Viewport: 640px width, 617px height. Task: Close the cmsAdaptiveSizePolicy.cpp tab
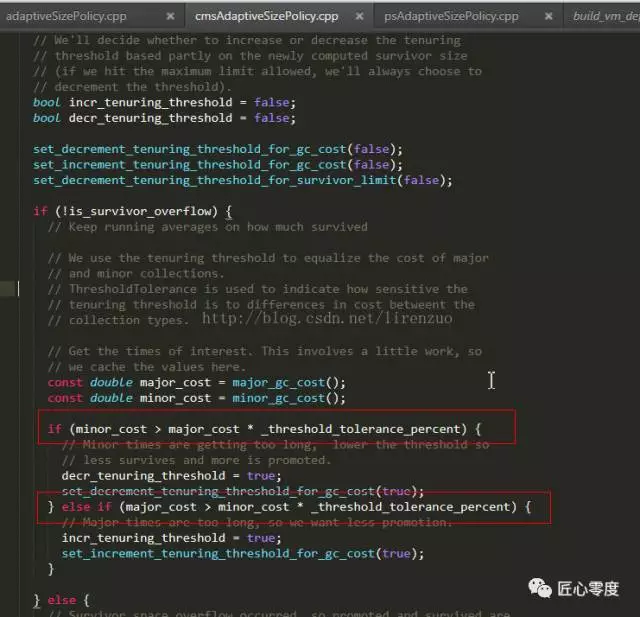(x=359, y=16)
